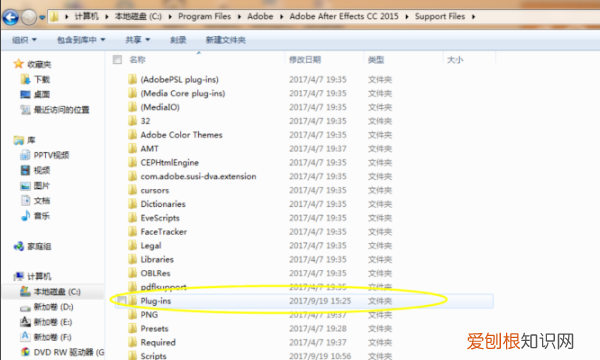The image size is (600, 360).
Task: Expand arrow after Adobe breadcrumb
Action: 282,17
